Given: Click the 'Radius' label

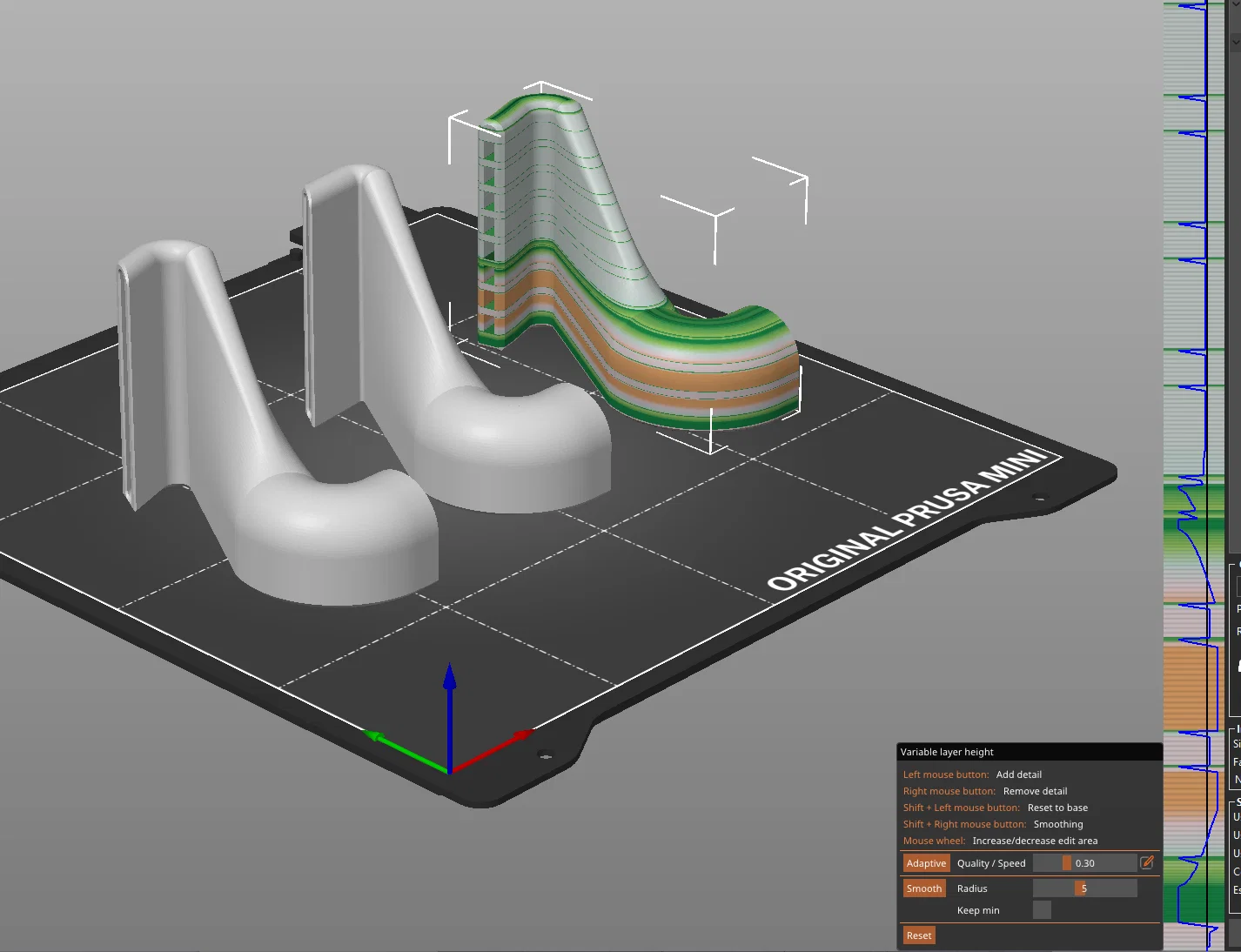Looking at the screenshot, I should [972, 888].
